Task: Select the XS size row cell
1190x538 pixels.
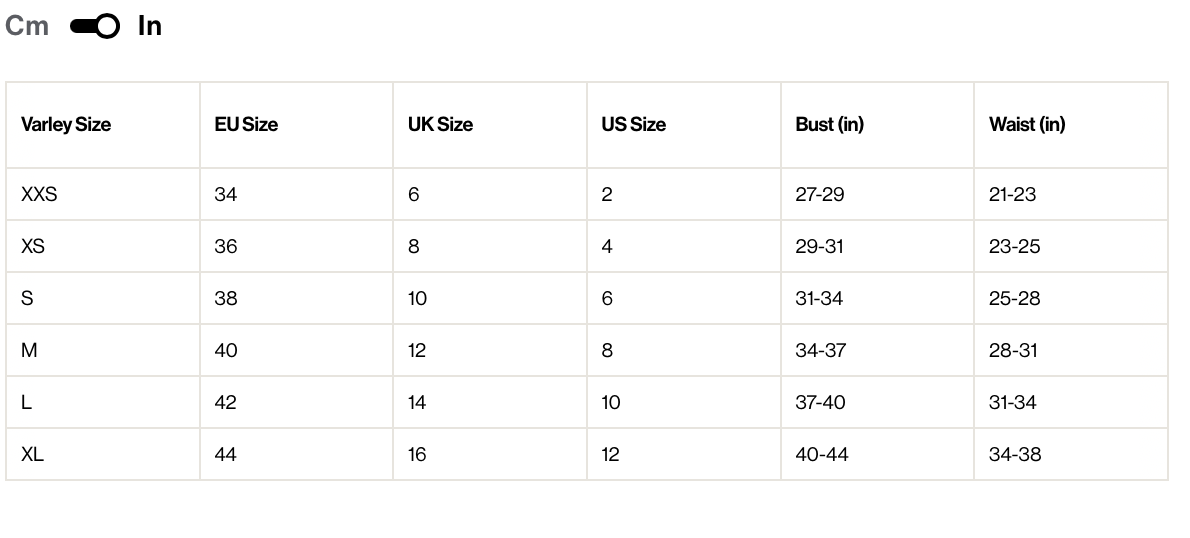Action: click(33, 247)
